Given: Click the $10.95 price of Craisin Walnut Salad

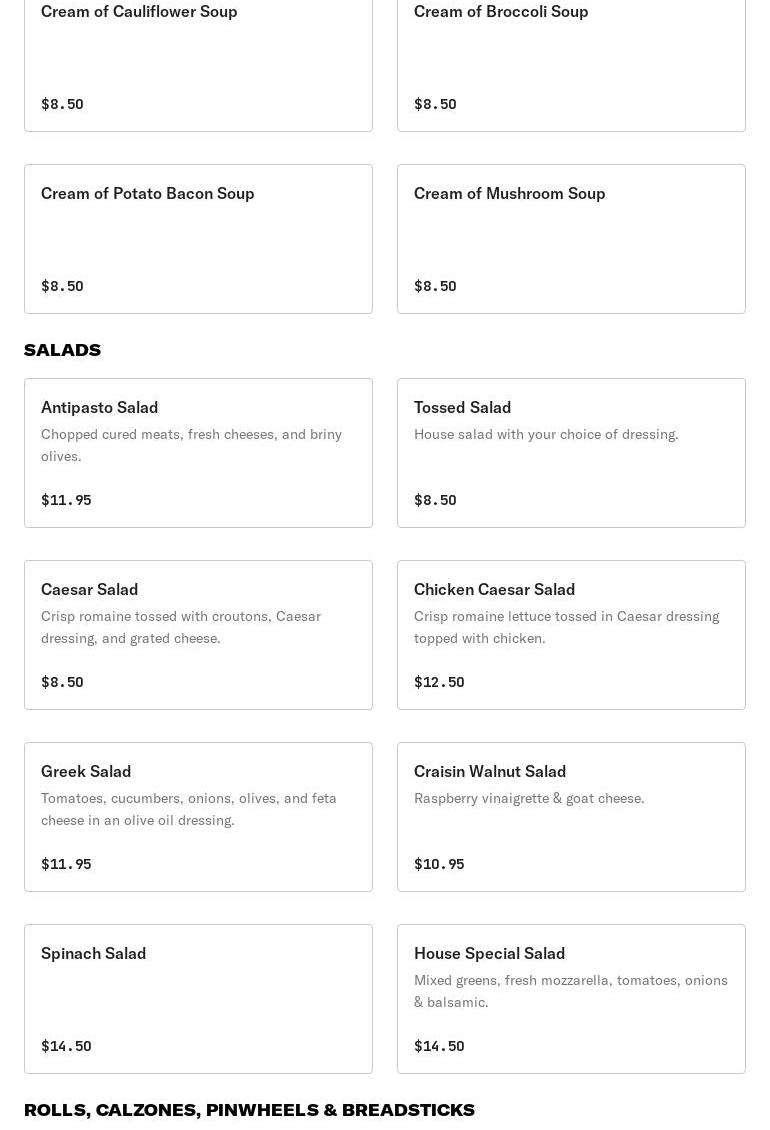Looking at the screenshot, I should tap(439, 864).
